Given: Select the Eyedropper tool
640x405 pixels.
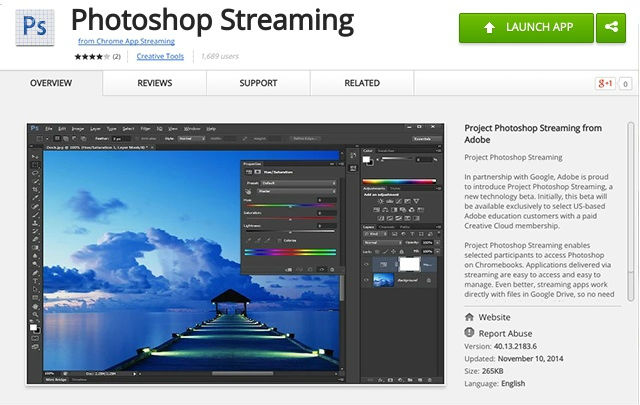Looking at the screenshot, I should click(x=36, y=198).
